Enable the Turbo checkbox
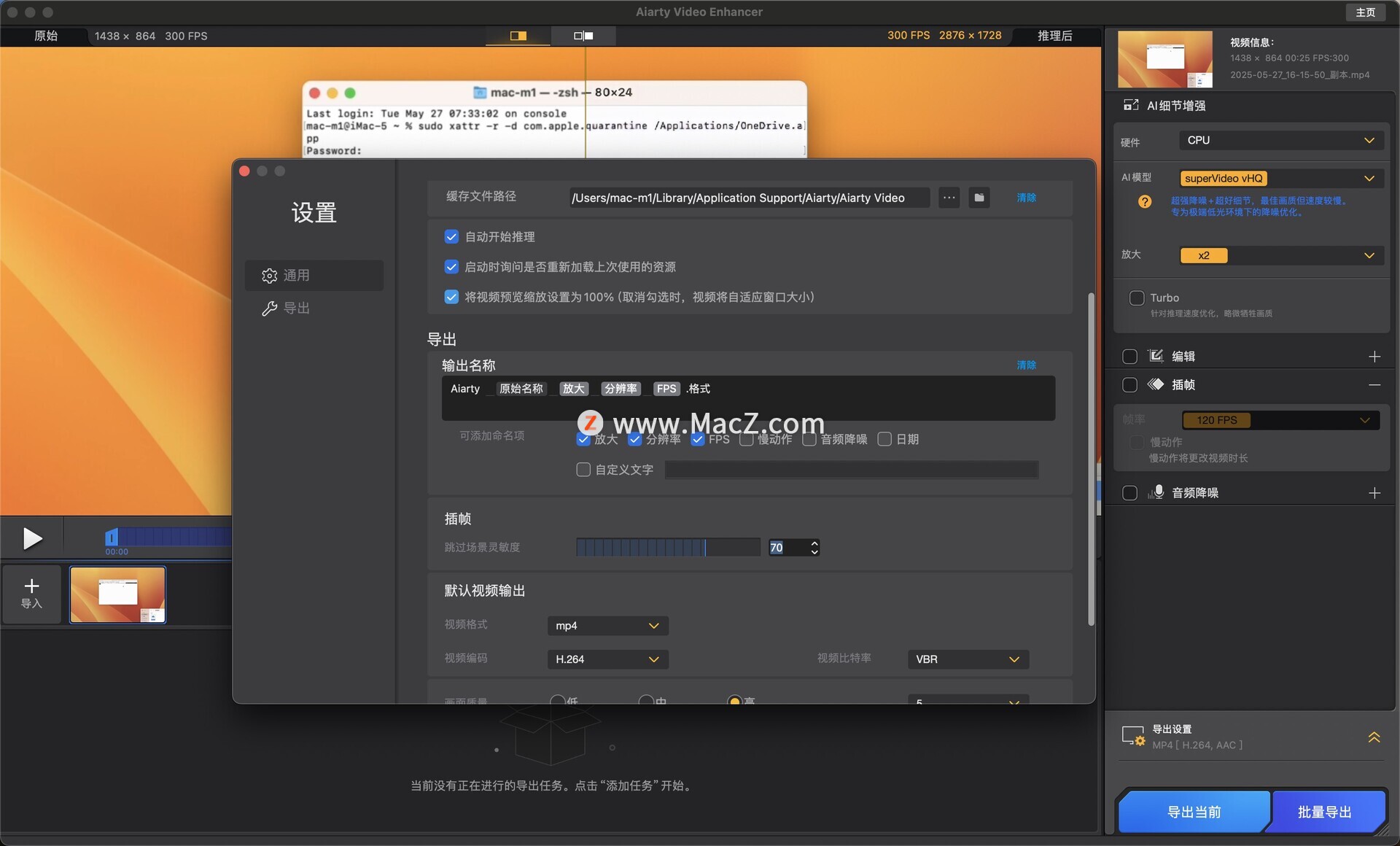Image resolution: width=1400 pixels, height=846 pixels. pyautogui.click(x=1136, y=298)
